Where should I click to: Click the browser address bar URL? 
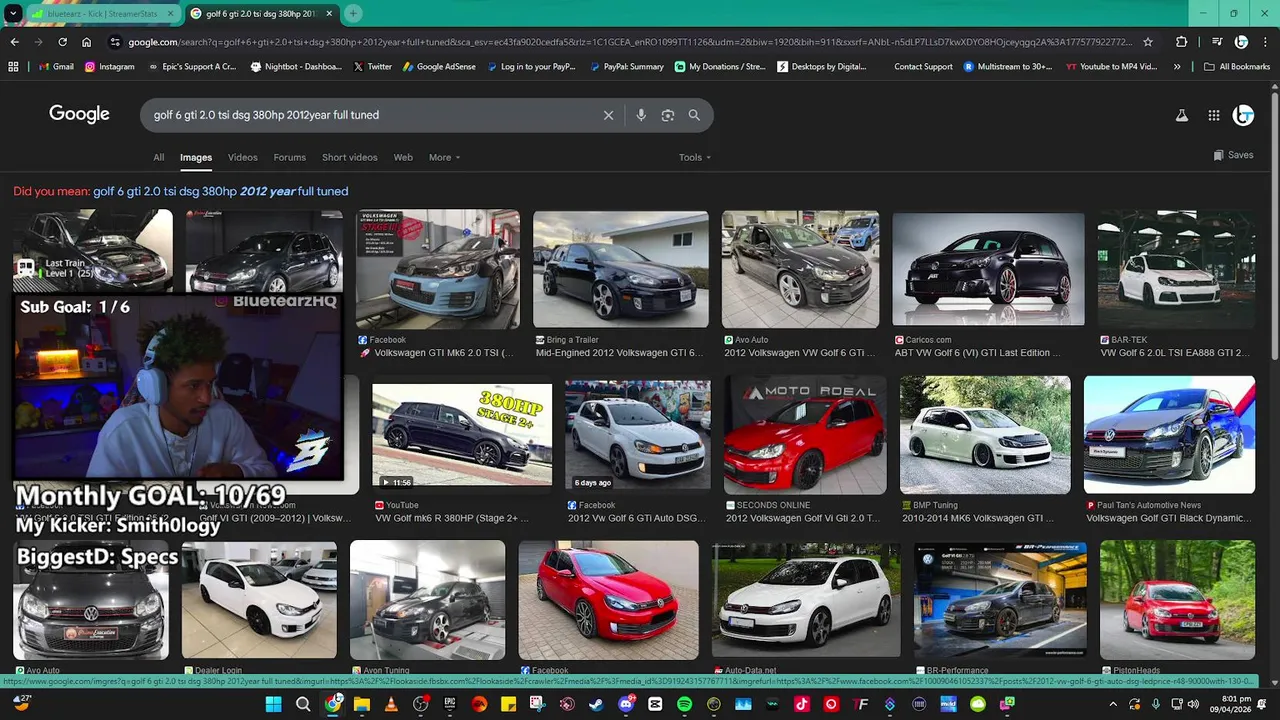point(630,42)
